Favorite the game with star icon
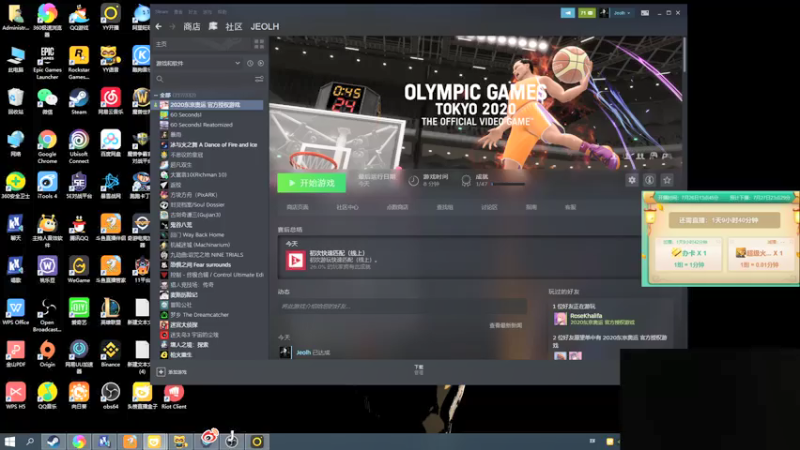The image size is (800, 450). click(x=666, y=180)
